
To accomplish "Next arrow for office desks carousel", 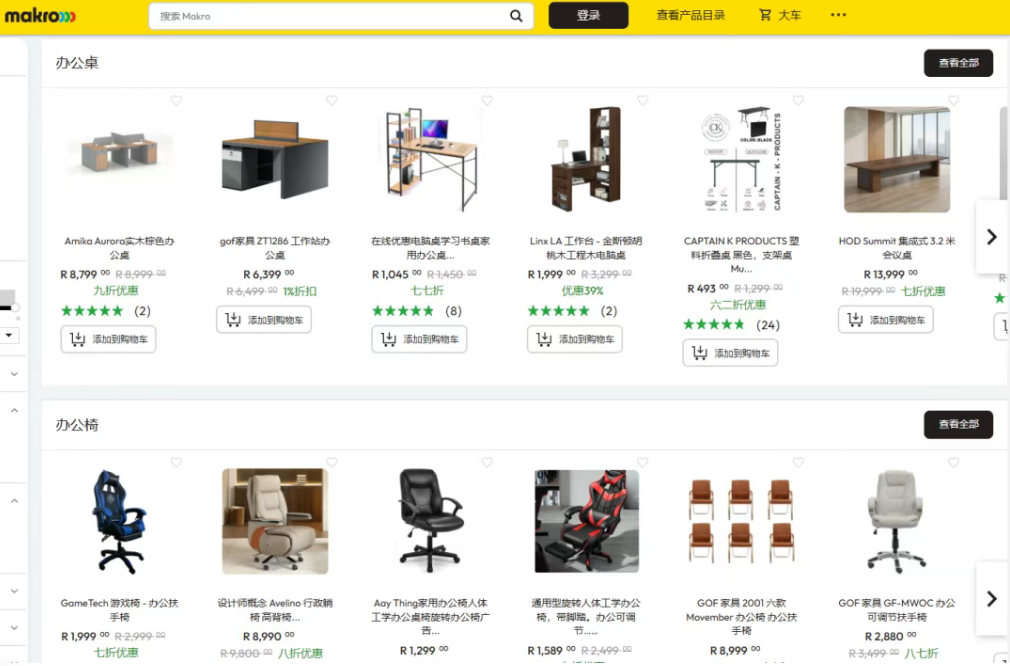I will (992, 237).
